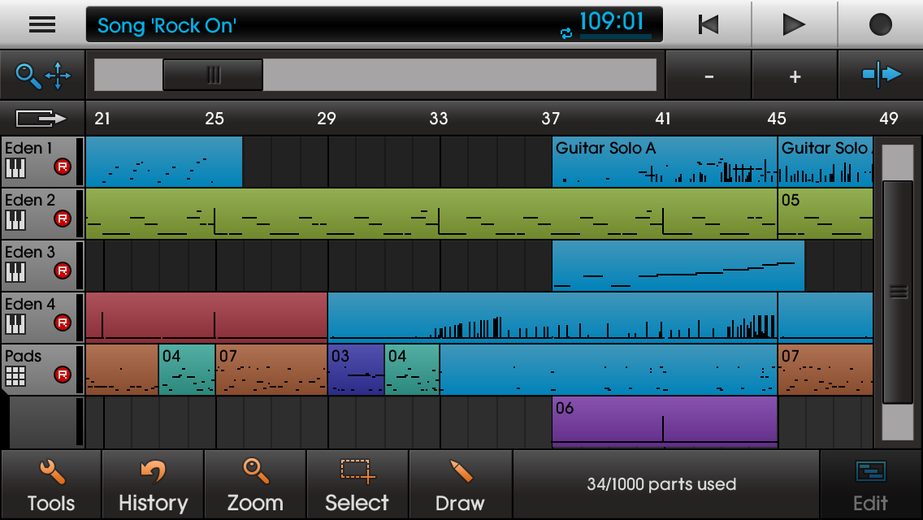
Task: Toggle record arm on Eden 4
Action: coord(62,322)
